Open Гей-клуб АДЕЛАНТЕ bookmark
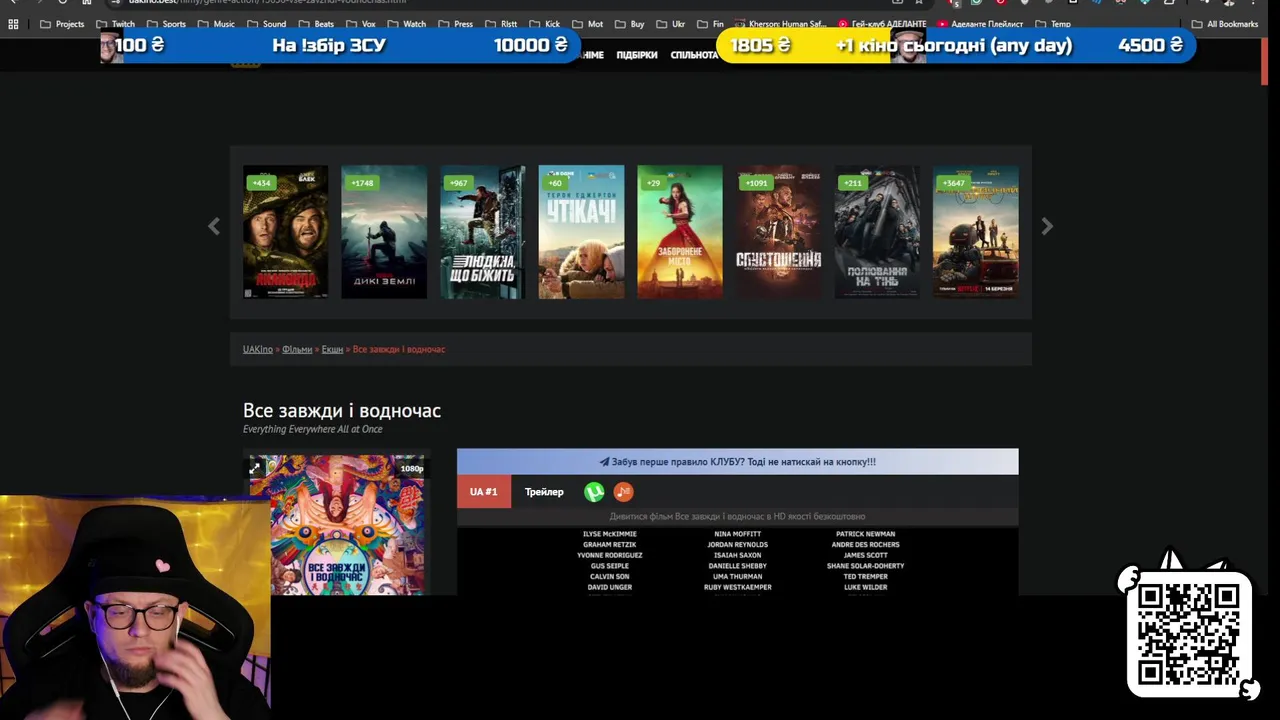Image resolution: width=1280 pixels, height=720 pixels. click(x=883, y=24)
